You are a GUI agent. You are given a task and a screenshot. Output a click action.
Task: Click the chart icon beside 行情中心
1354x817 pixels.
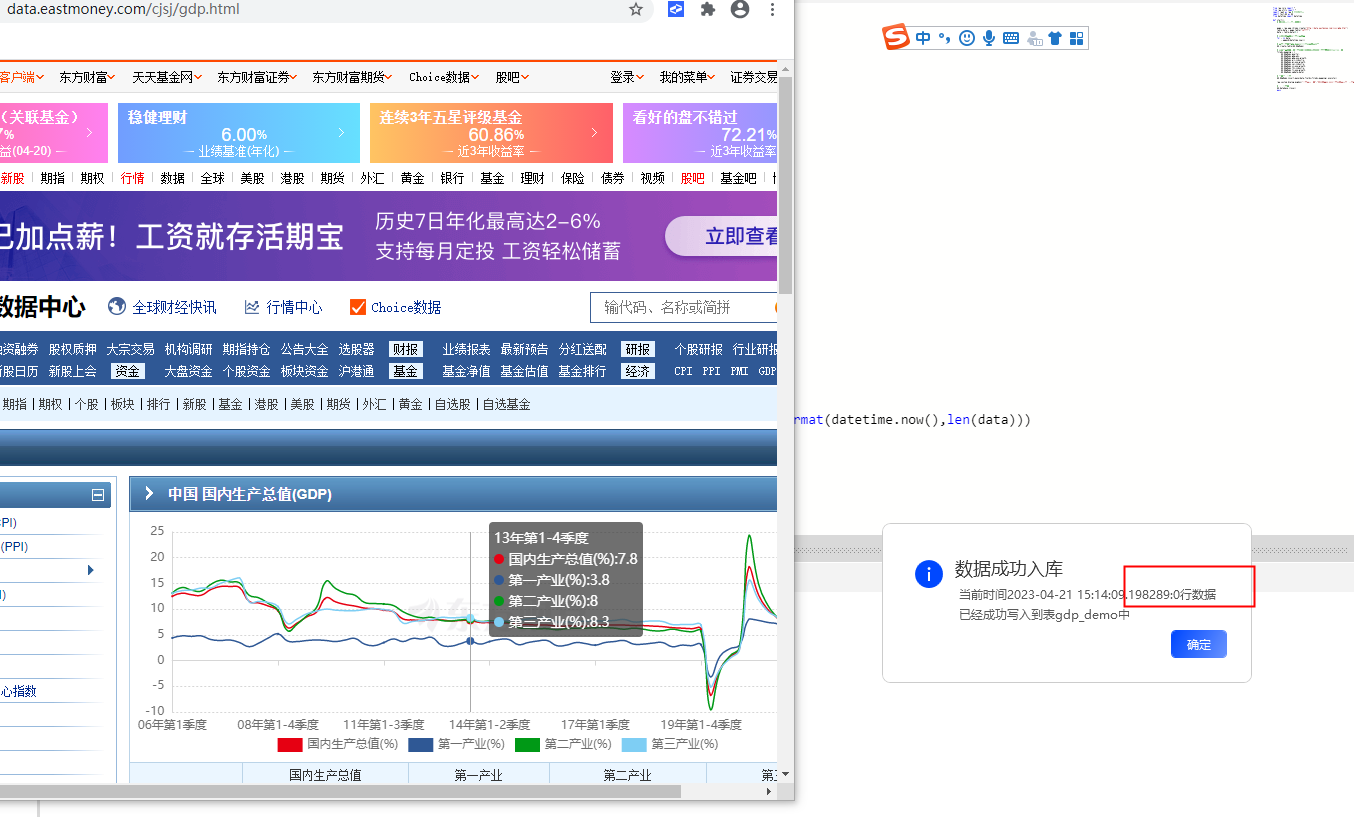pos(252,307)
